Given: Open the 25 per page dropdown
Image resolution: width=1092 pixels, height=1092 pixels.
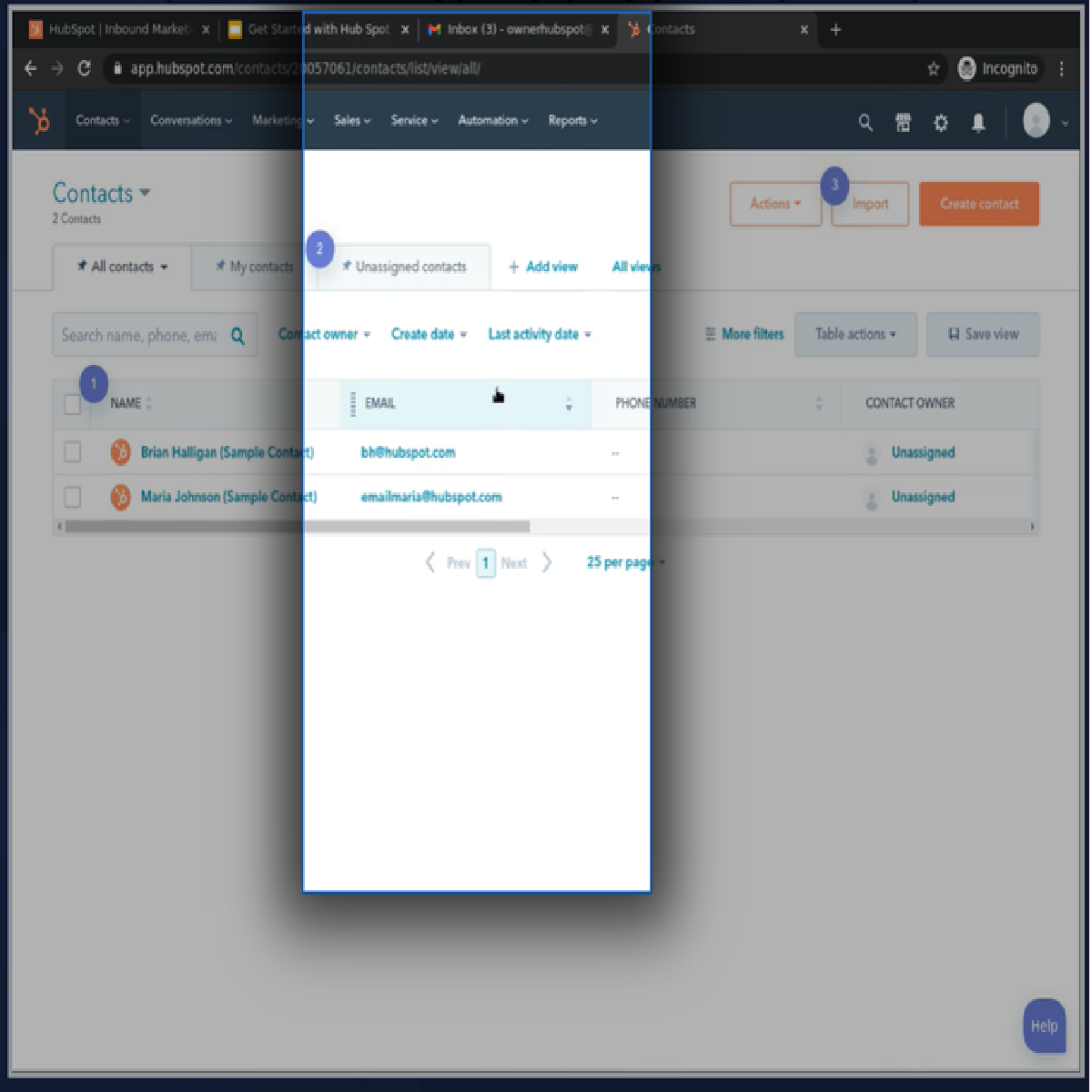Looking at the screenshot, I should [625, 562].
